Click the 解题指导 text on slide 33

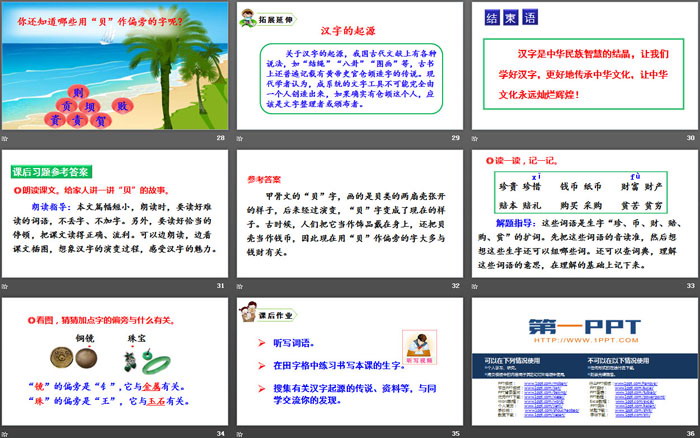click(x=514, y=223)
